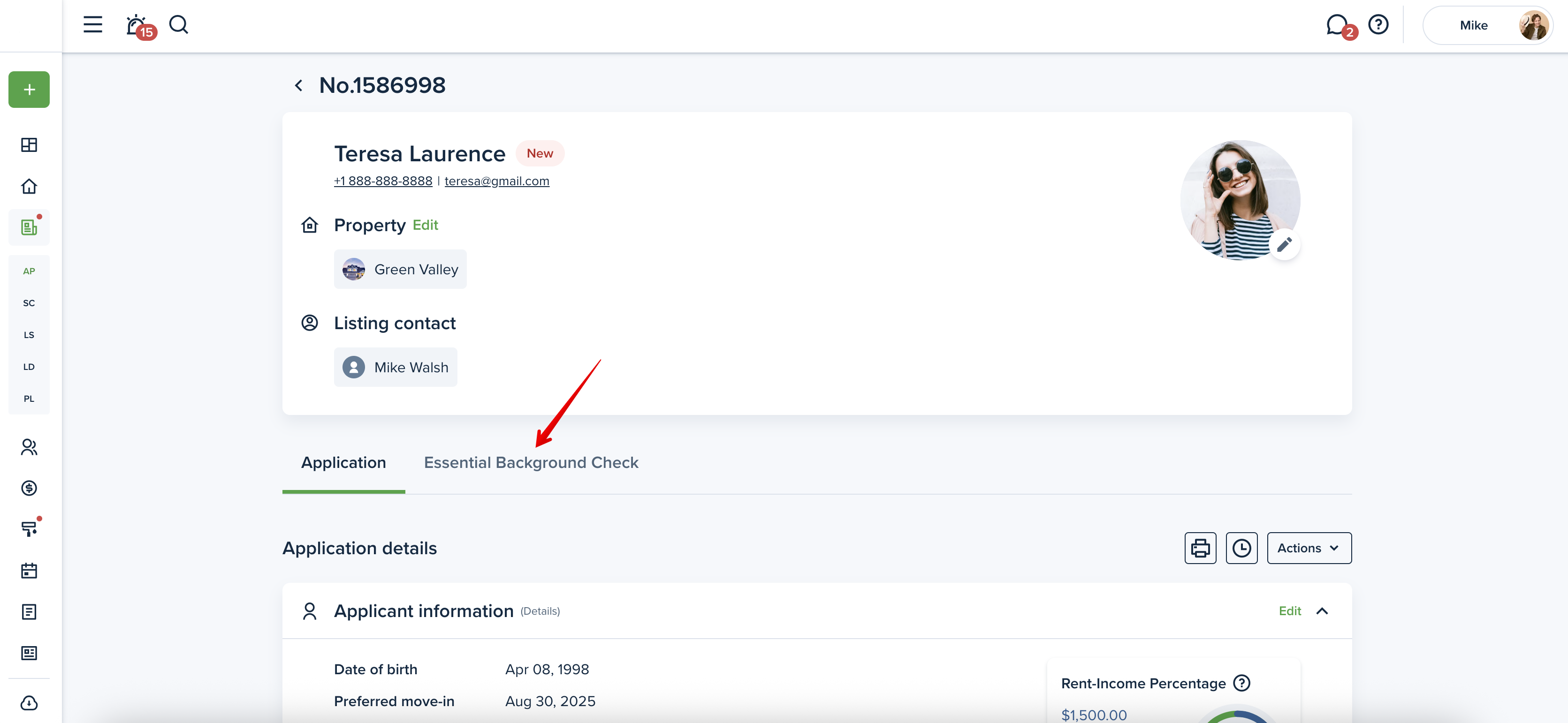
Task: Open the help question mark icon in top bar
Action: coord(1378,25)
